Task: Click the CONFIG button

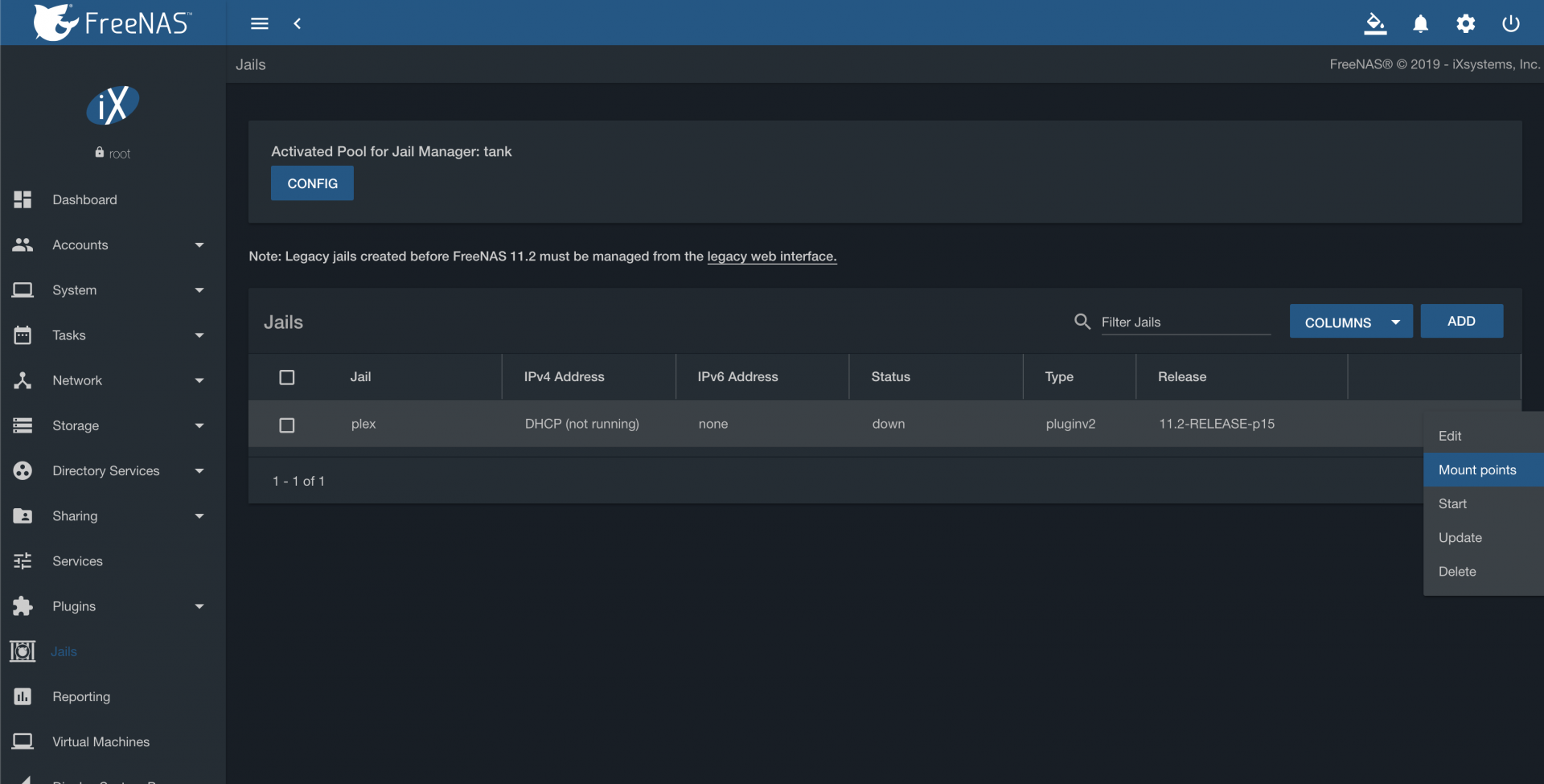Action: click(312, 183)
